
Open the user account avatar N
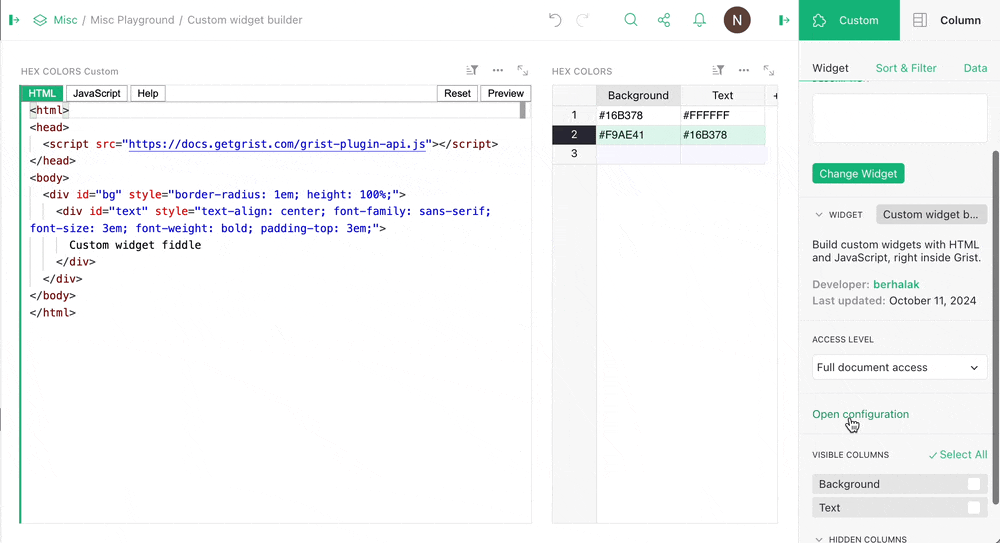click(x=737, y=20)
